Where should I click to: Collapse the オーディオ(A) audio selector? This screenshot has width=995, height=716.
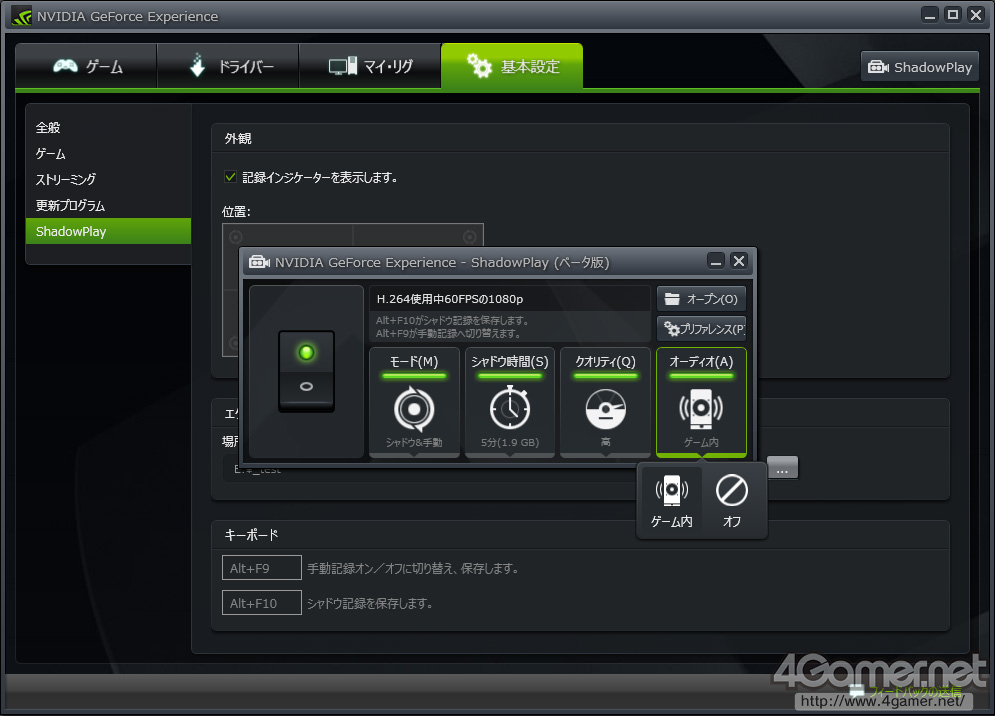(701, 402)
